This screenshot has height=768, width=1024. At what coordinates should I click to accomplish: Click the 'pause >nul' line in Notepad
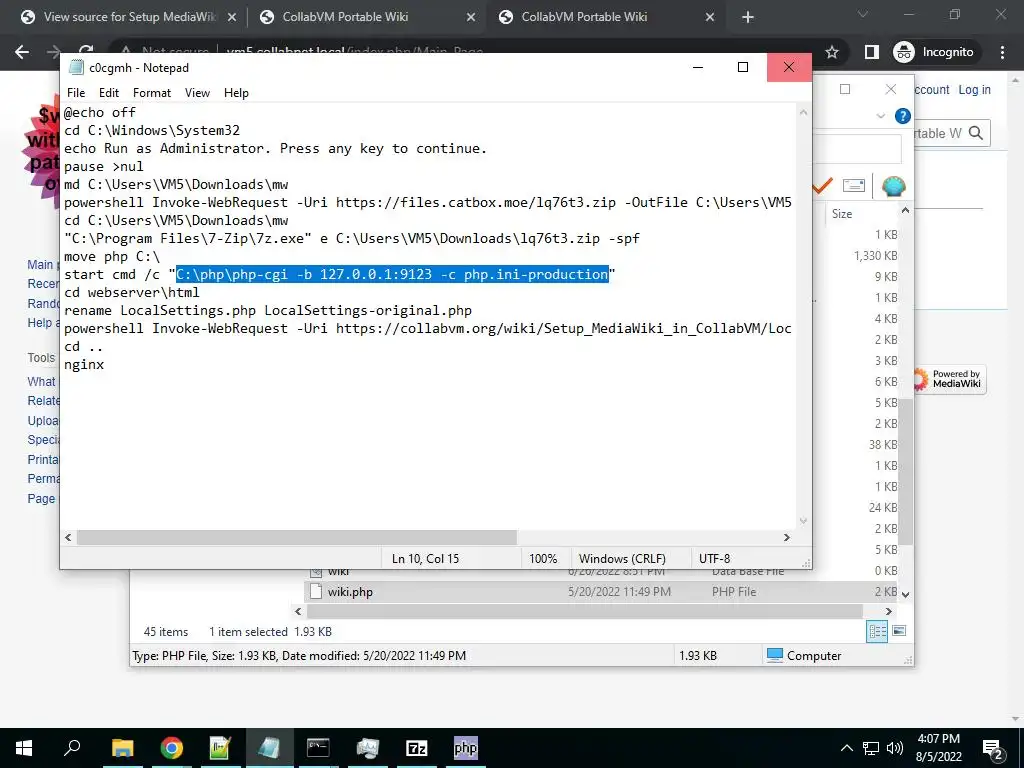[x=104, y=167]
